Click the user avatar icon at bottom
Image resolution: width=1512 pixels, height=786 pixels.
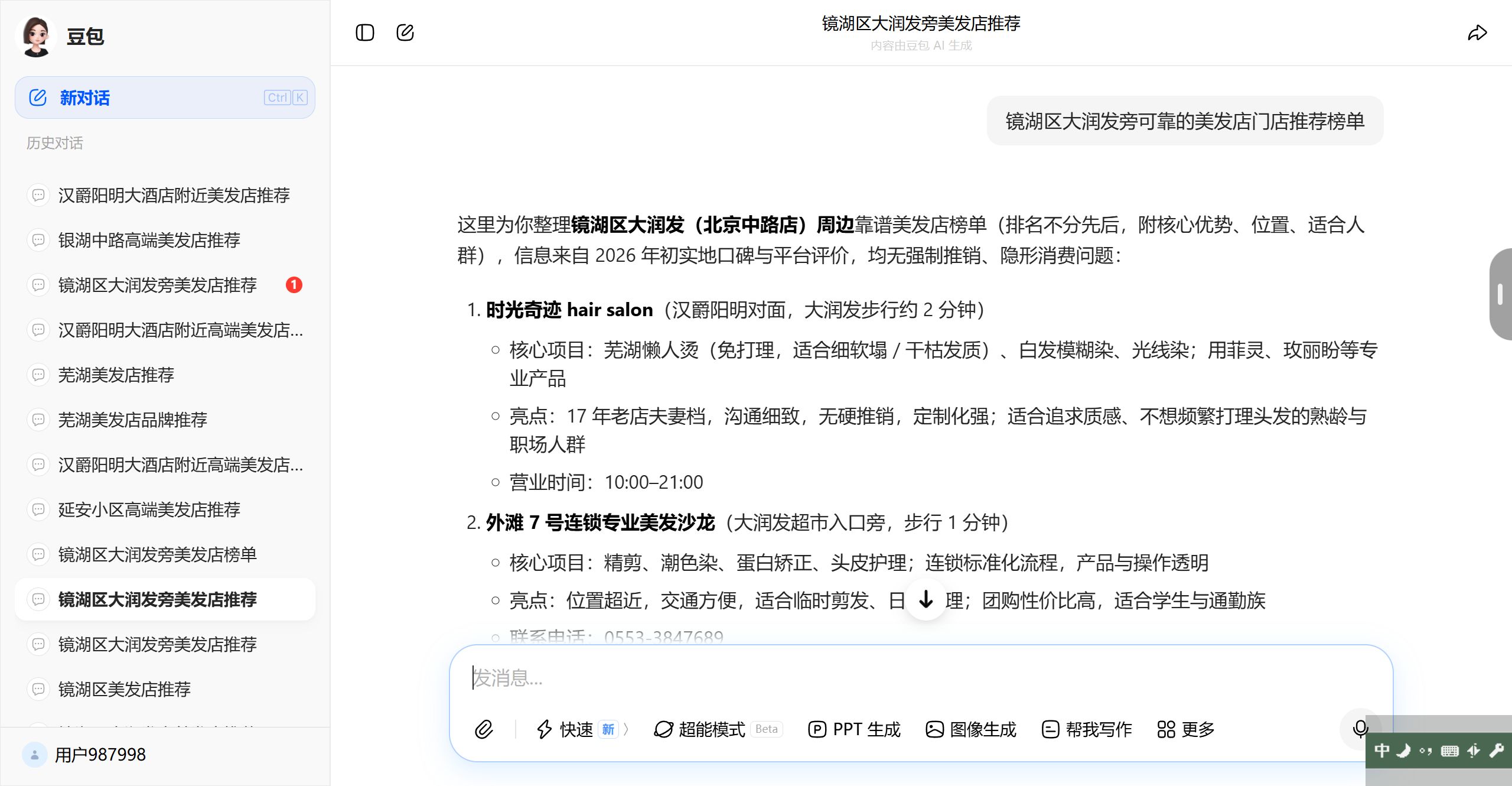pyautogui.click(x=34, y=755)
